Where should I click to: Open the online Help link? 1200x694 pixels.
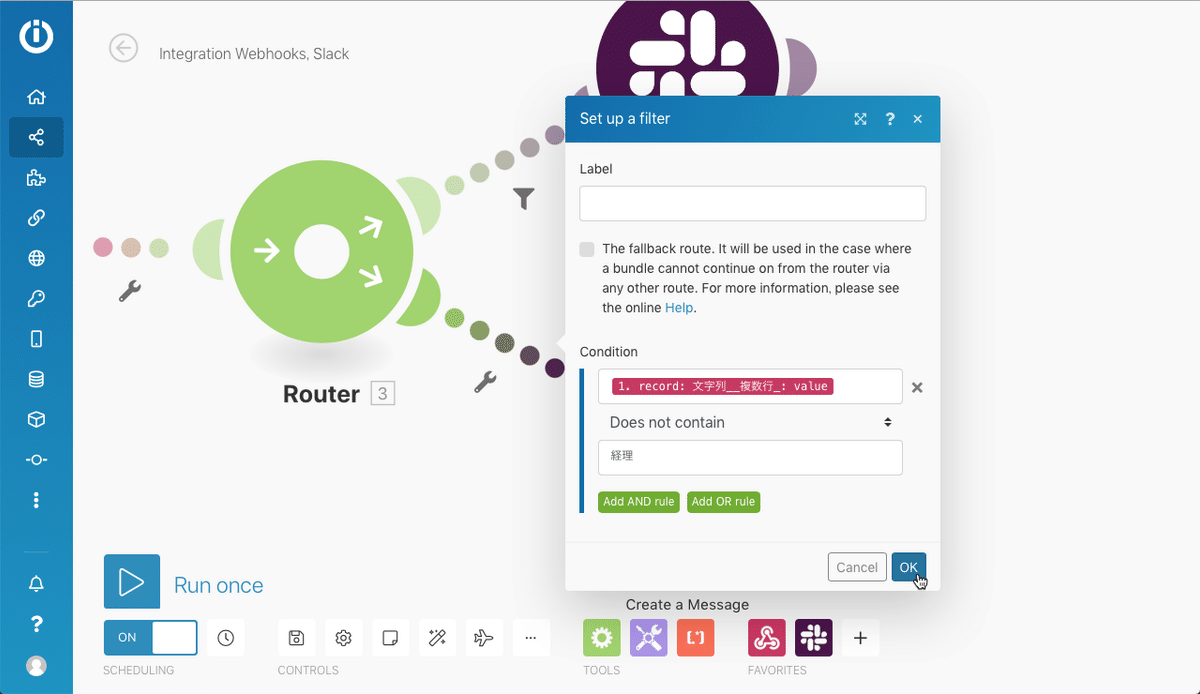[679, 308]
